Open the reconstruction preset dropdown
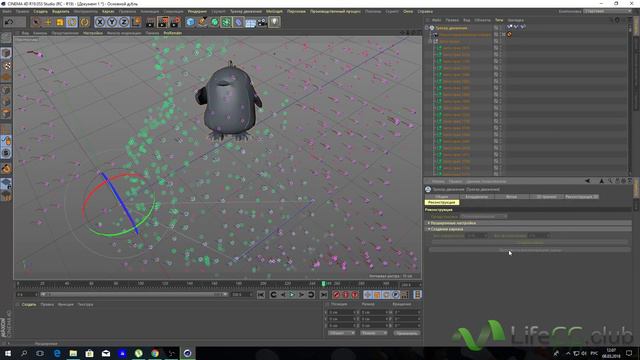Viewport: 640px width, 360px height. click(x=484, y=216)
